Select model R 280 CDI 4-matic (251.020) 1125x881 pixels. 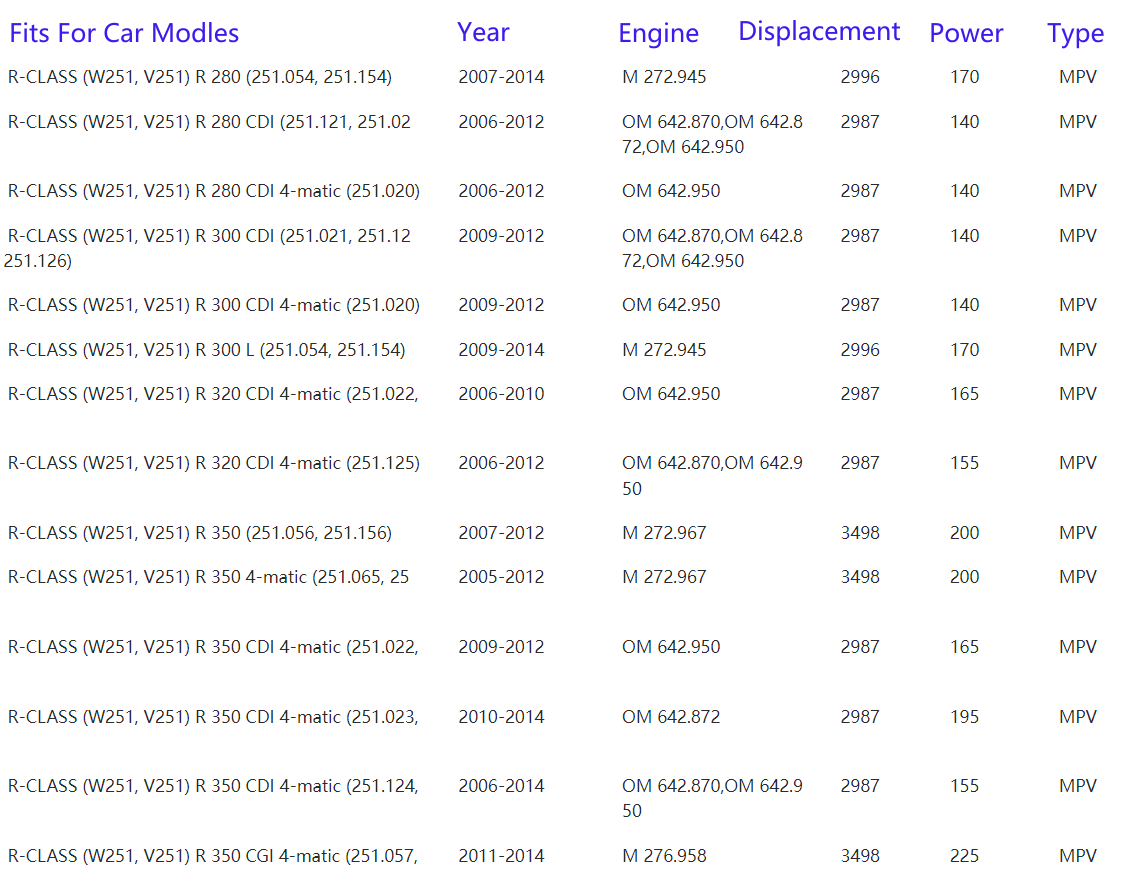214,191
